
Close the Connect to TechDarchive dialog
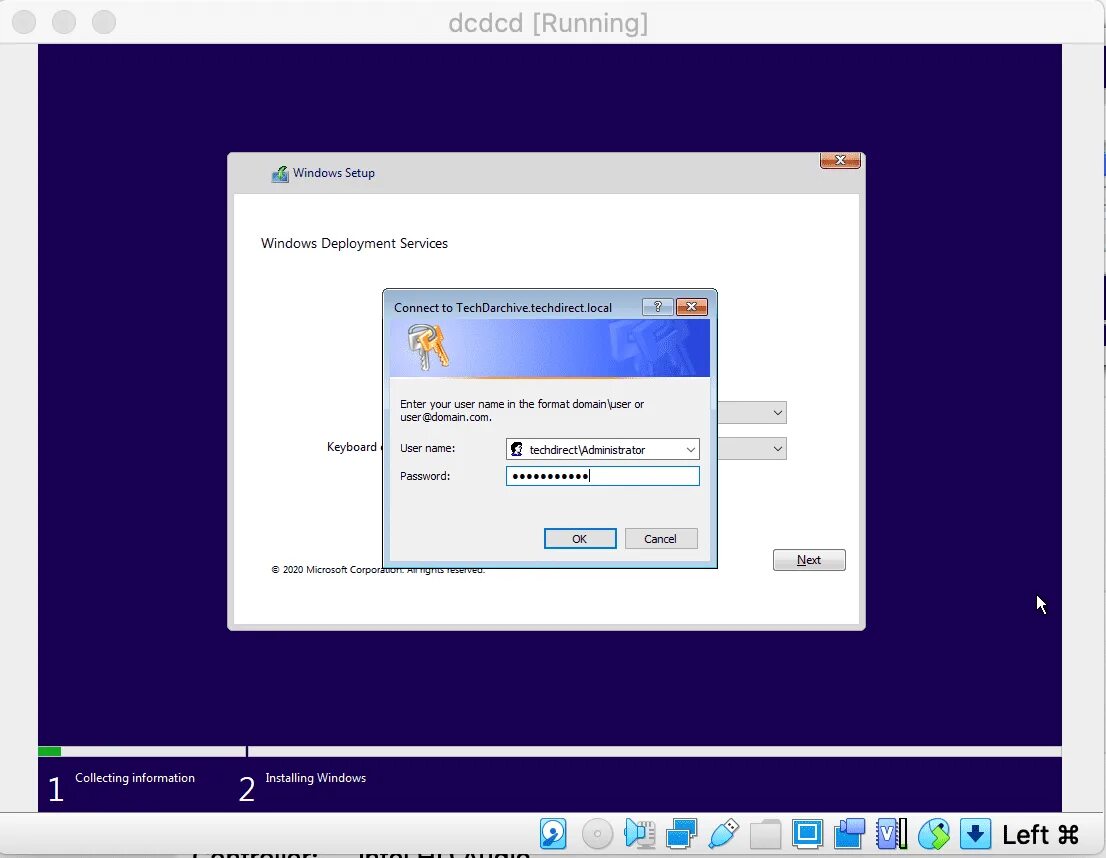pos(691,306)
